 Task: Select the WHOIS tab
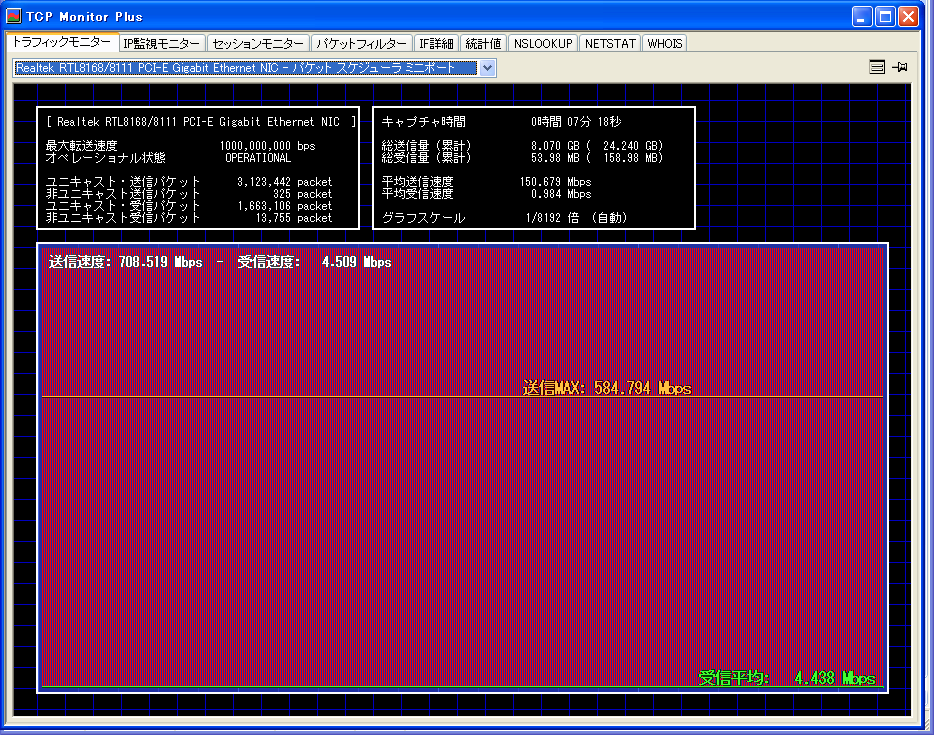click(664, 44)
